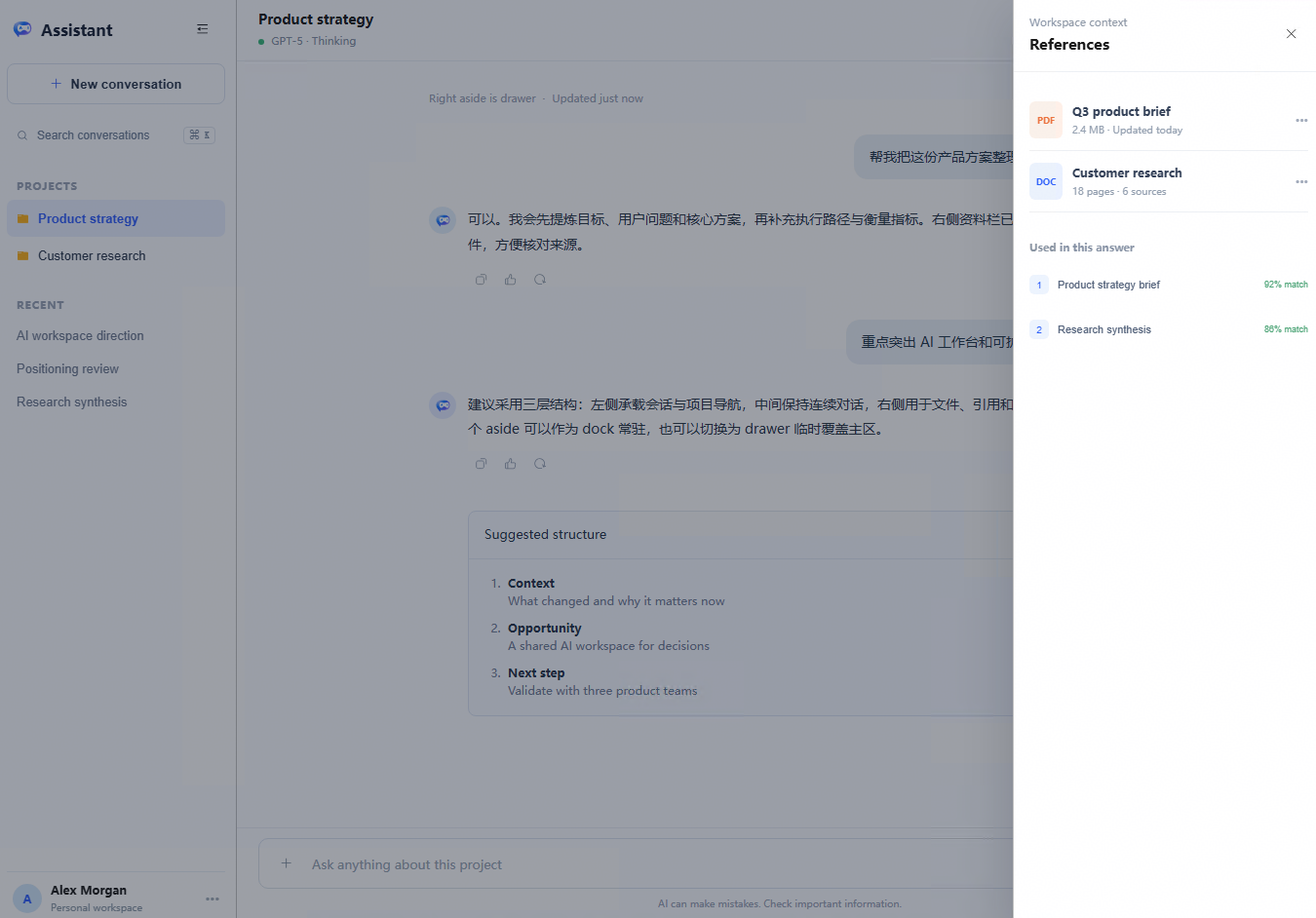Click the Search conversations field
The width and height of the screenshot is (1316, 918).
pos(116,135)
